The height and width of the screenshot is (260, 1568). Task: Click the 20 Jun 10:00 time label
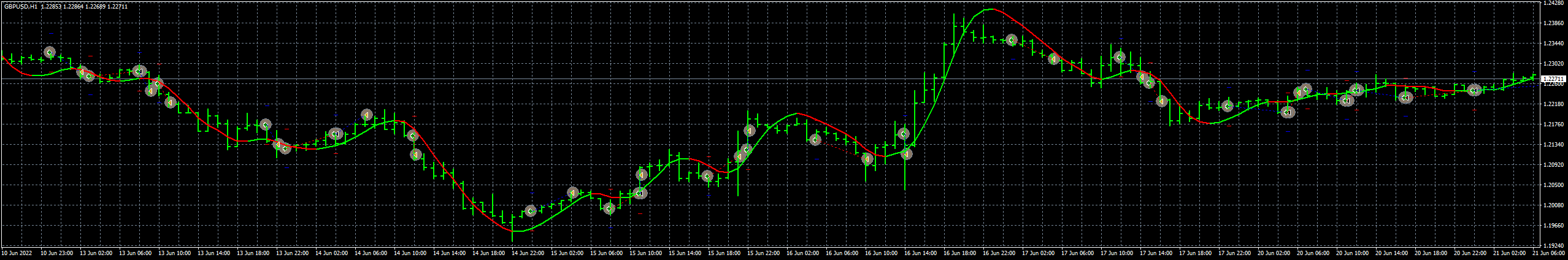(1353, 253)
